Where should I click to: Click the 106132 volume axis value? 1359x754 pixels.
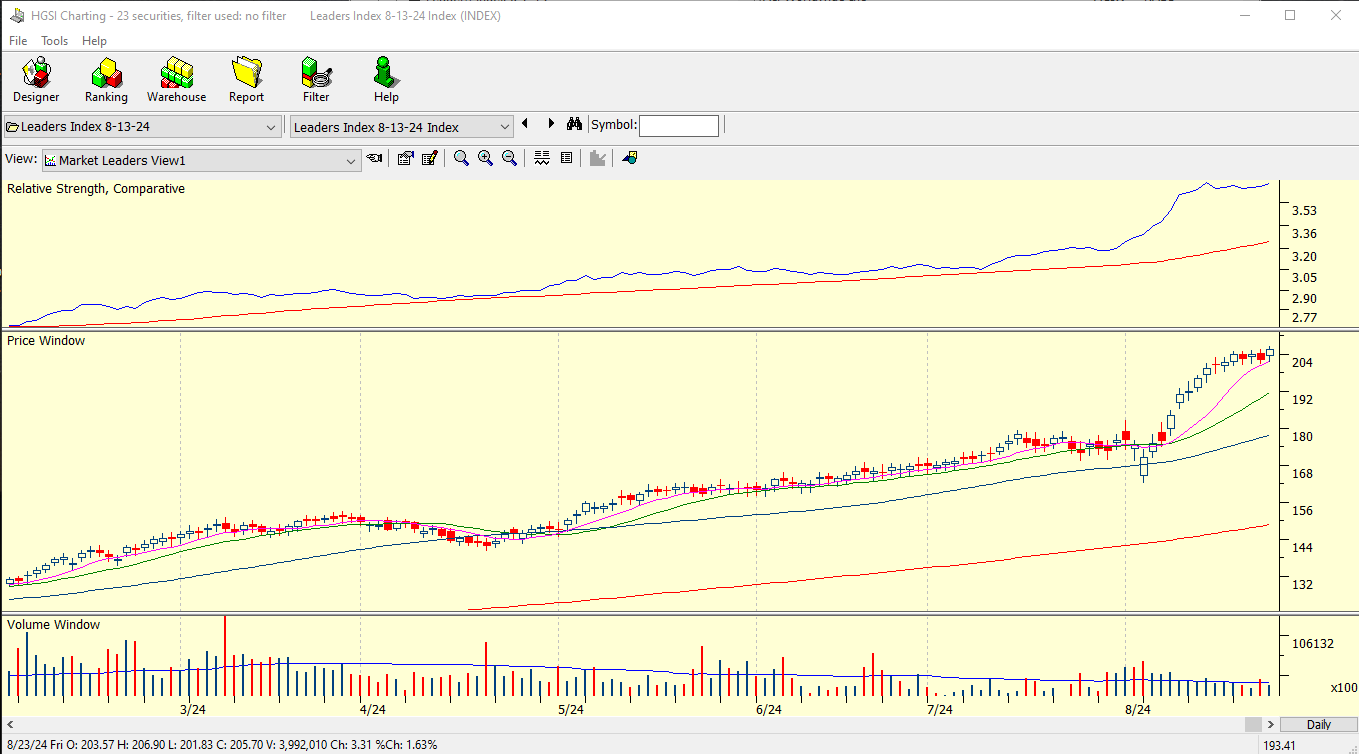point(1312,643)
